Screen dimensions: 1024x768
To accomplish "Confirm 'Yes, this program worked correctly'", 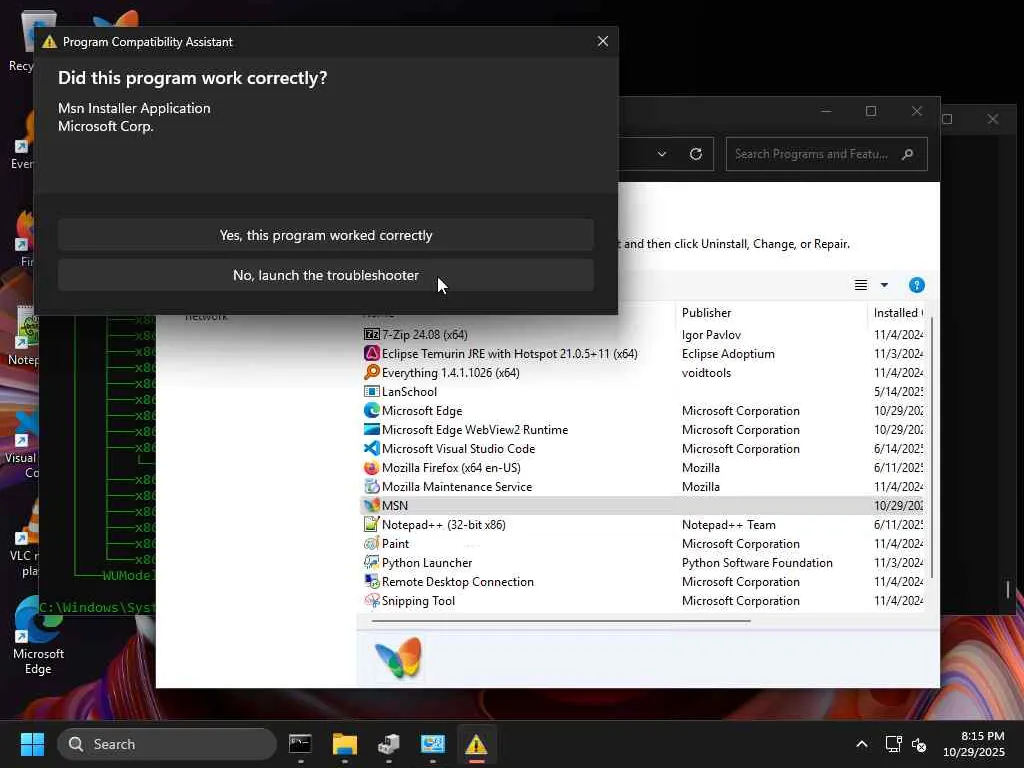I will coord(325,235).
